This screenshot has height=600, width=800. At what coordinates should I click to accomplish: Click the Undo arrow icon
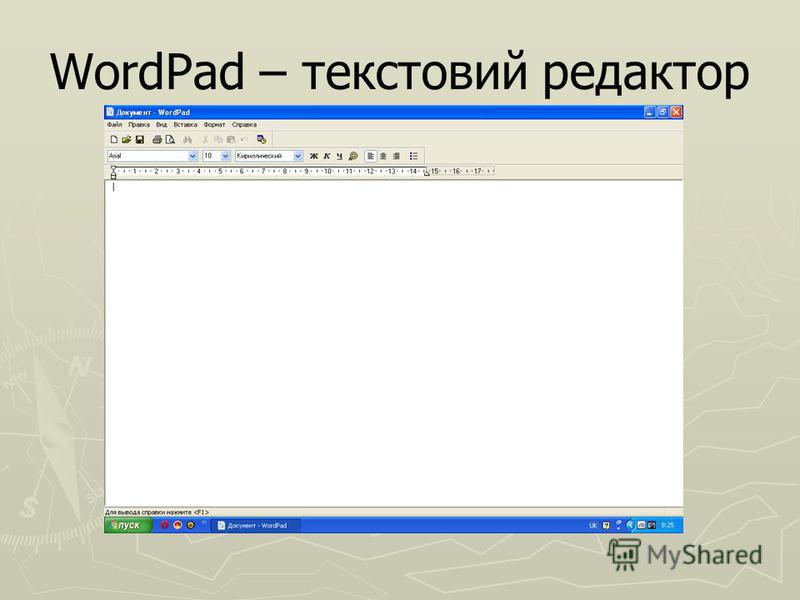point(244,139)
